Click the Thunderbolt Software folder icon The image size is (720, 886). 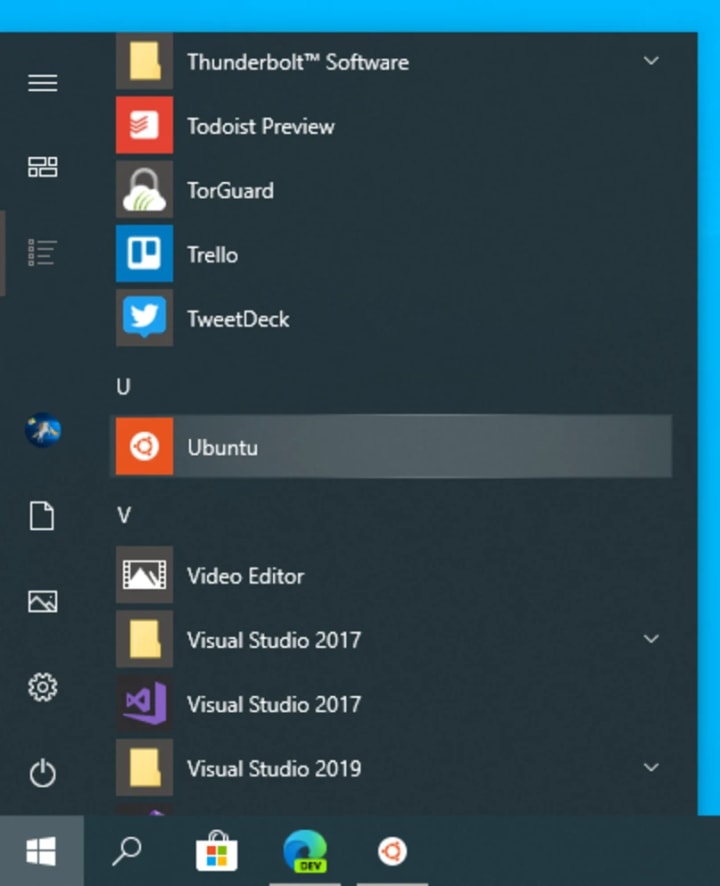click(144, 61)
